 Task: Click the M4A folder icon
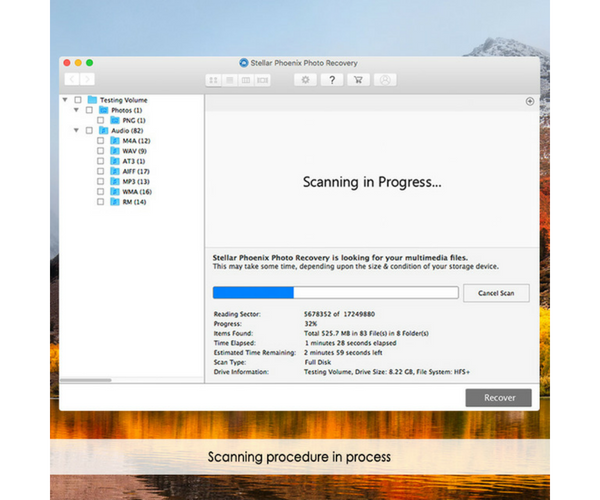point(115,141)
